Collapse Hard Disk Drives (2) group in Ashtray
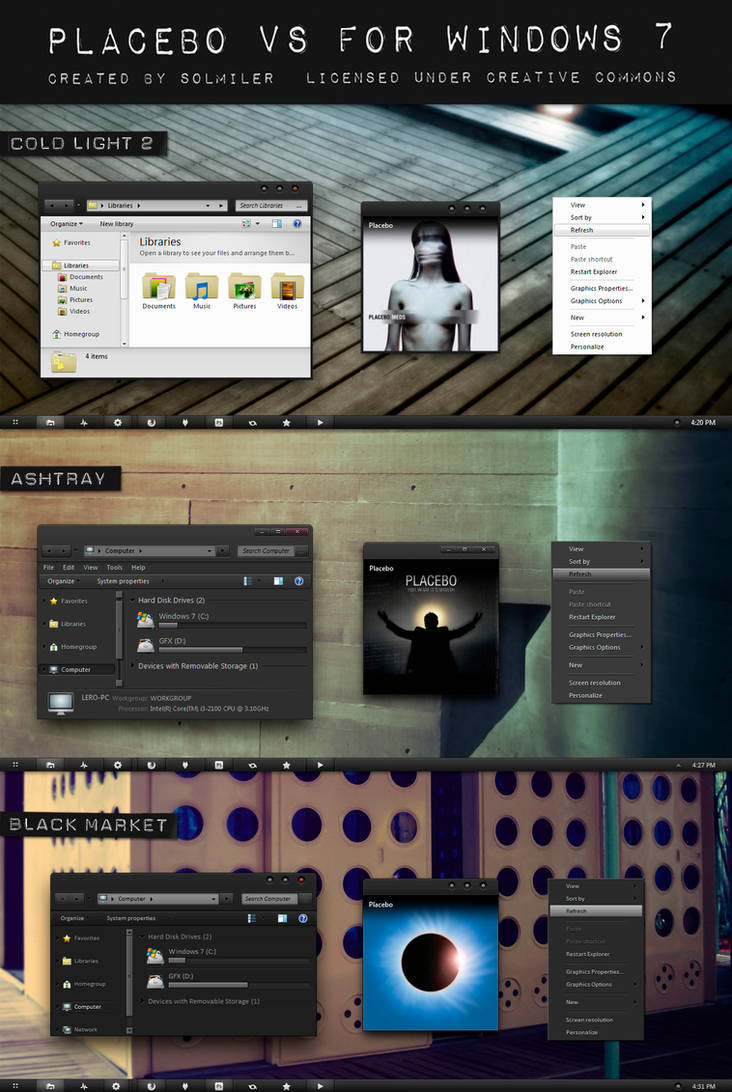 (x=132, y=600)
